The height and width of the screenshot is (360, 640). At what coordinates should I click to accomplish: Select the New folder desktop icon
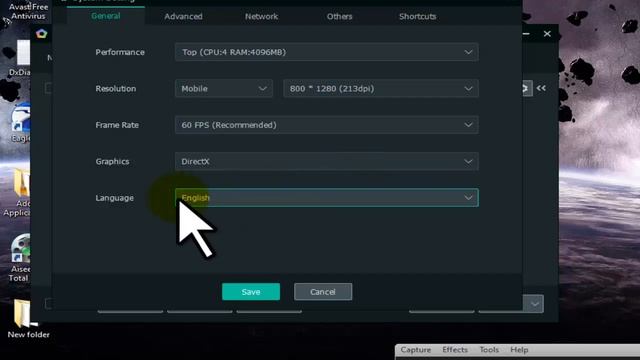(27, 318)
